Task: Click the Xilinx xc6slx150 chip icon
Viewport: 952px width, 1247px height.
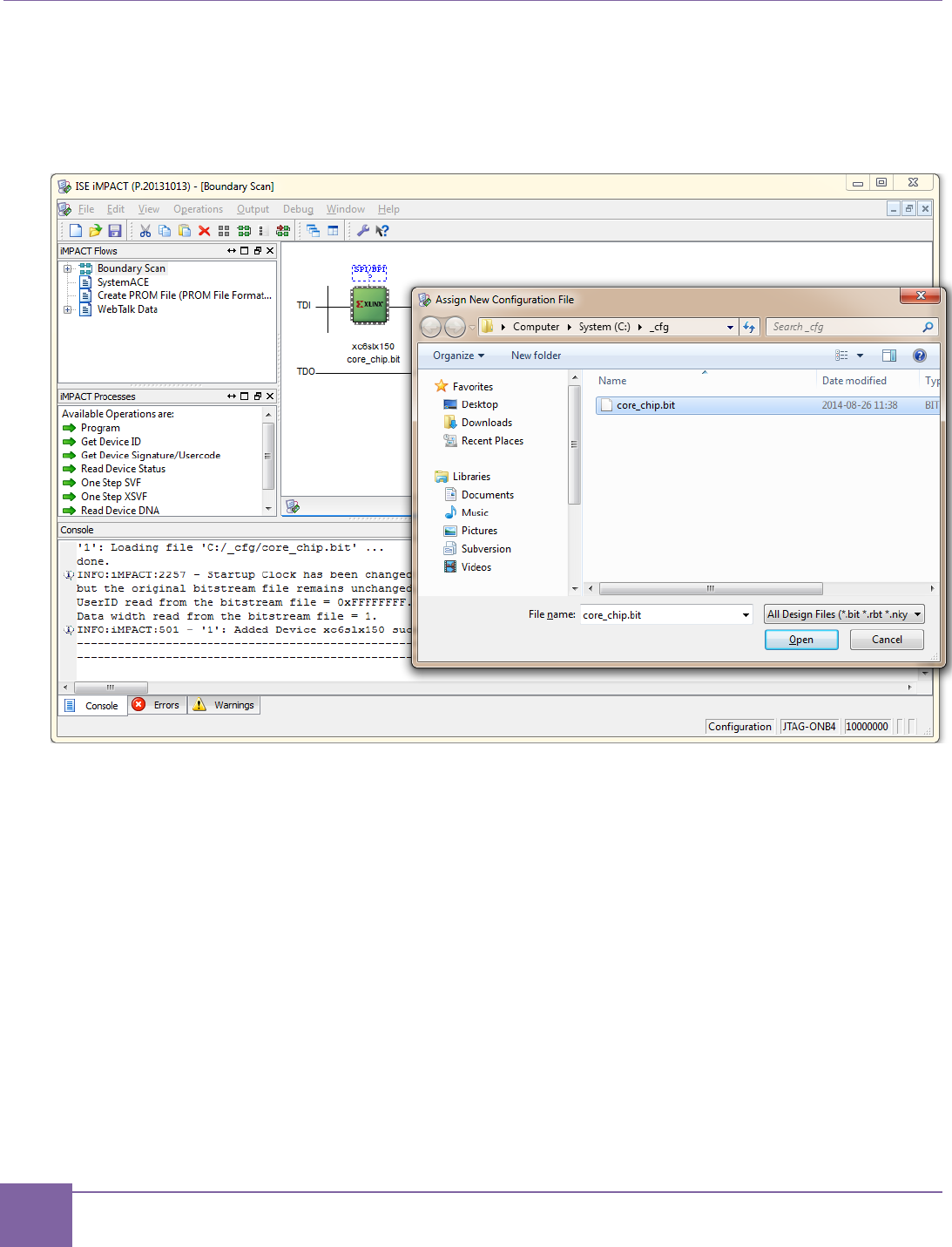Action: [369, 304]
